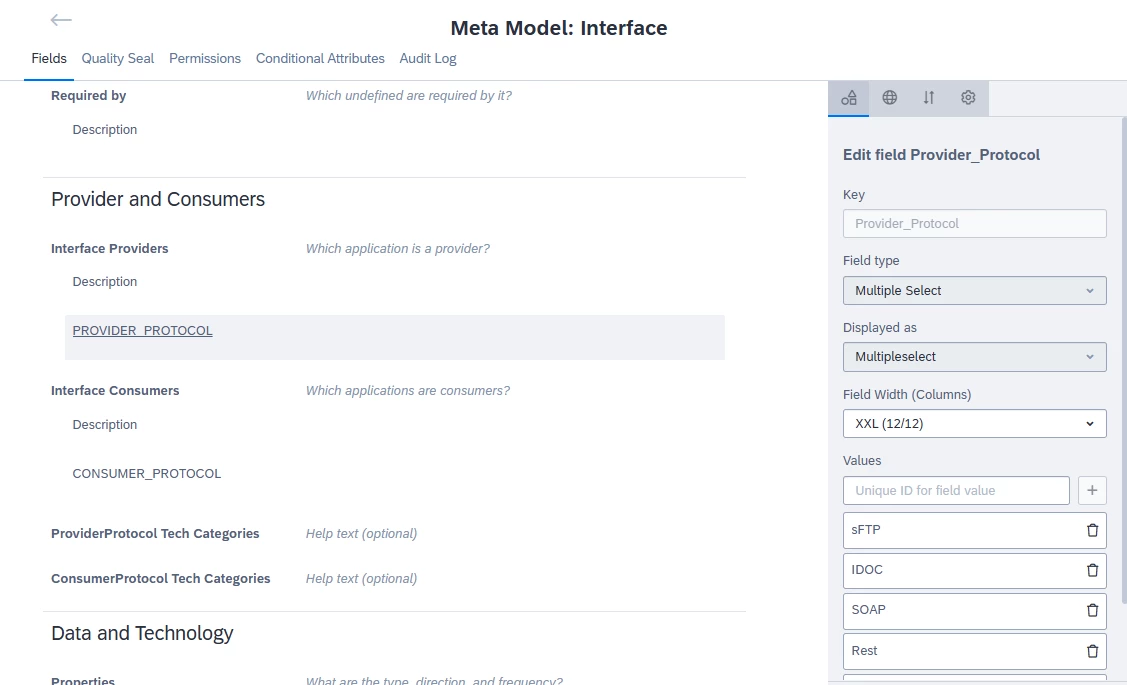Viewport: 1127px width, 685px height.
Task: Delete the Rest value
Action: (x=1092, y=651)
